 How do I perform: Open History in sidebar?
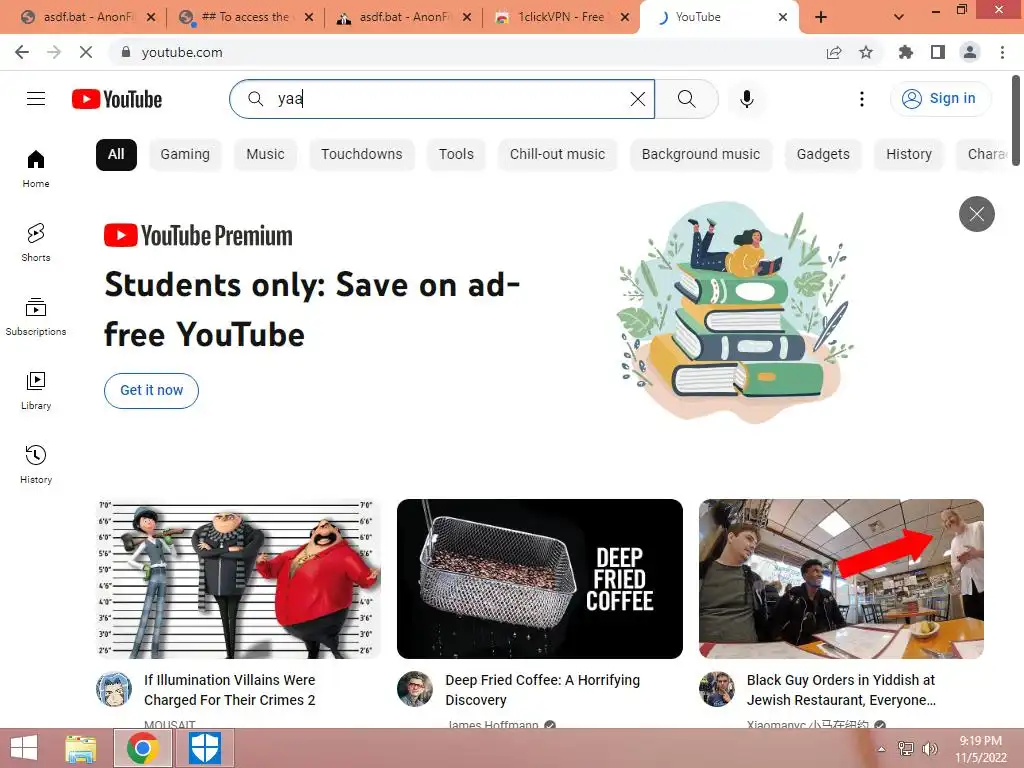pyautogui.click(x=36, y=464)
